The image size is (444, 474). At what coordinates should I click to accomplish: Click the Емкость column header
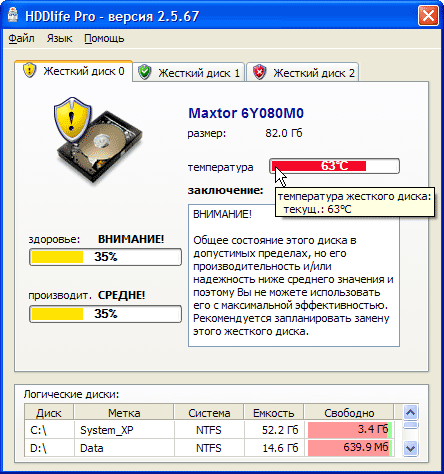pos(274,413)
